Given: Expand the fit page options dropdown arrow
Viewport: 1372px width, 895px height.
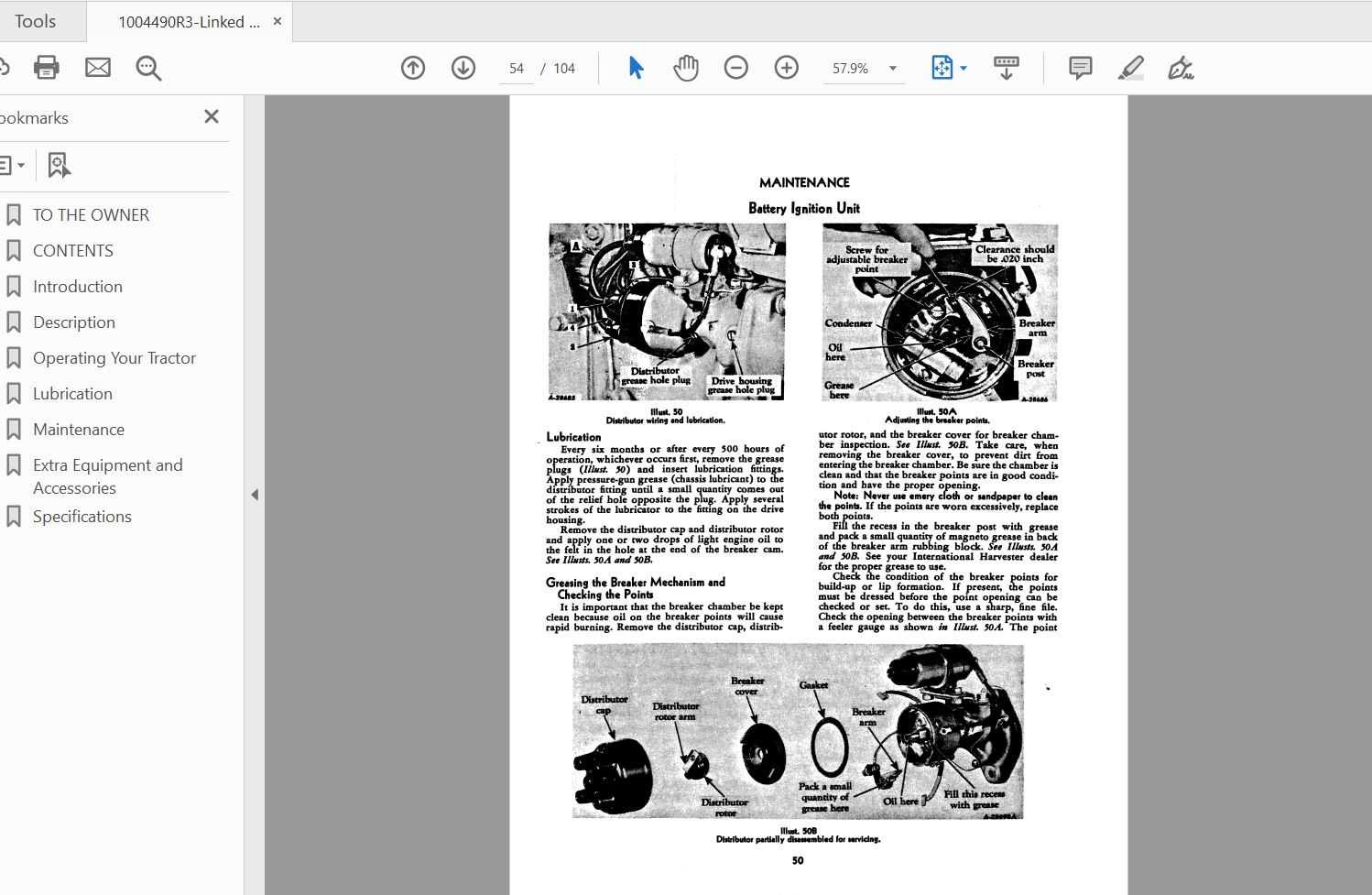Looking at the screenshot, I should pos(964,69).
